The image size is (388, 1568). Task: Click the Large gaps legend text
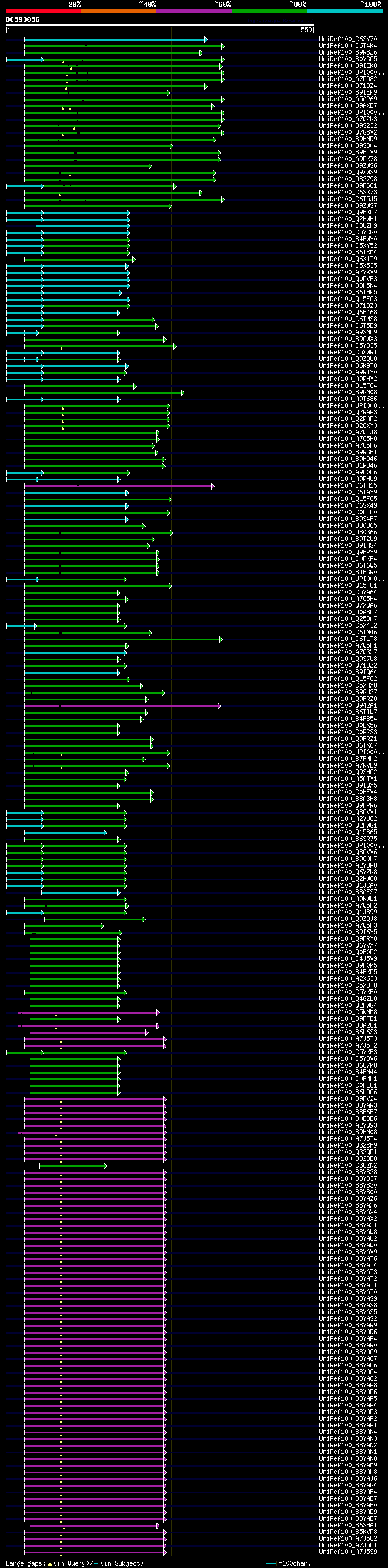click(75, 1564)
